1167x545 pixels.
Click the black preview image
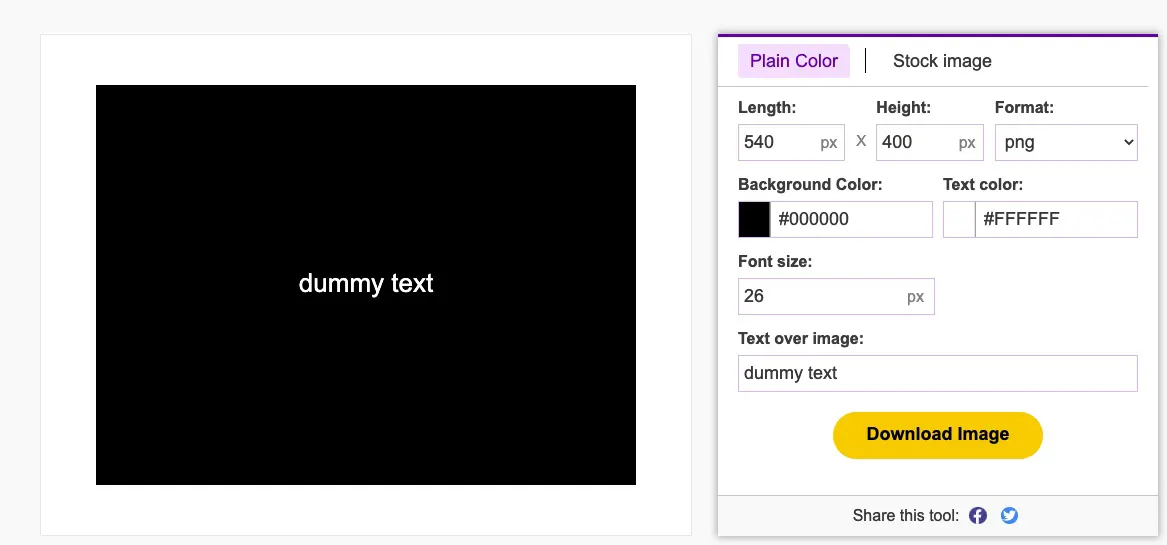coord(365,285)
